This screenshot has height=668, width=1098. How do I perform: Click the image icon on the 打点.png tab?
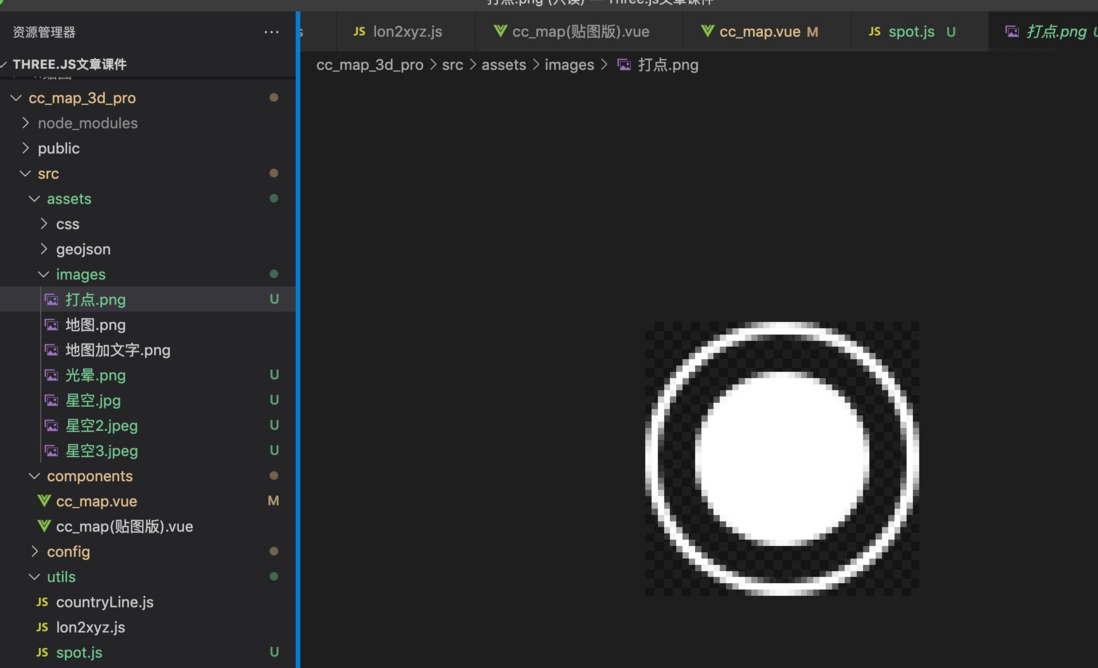pyautogui.click(x=1012, y=32)
